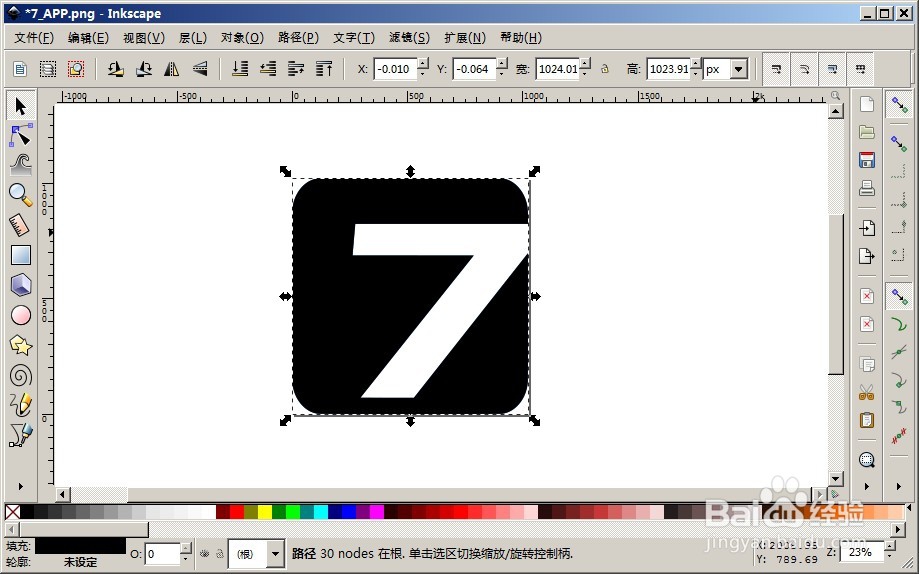Screen dimensions: 919x574
Task: Select the Selector arrow tool
Action: (x=21, y=107)
